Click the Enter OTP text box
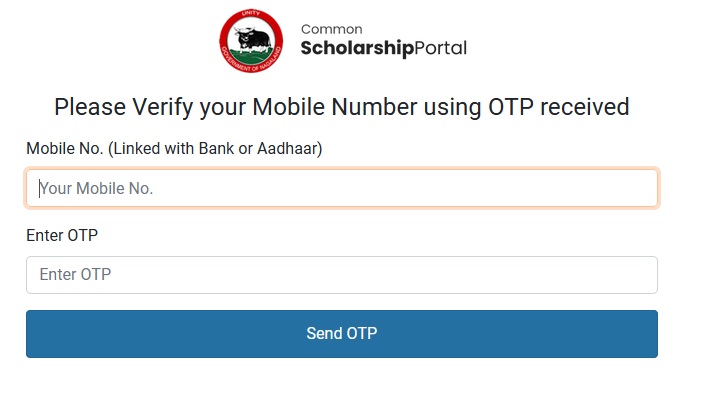This screenshot has width=704, height=397. (342, 275)
